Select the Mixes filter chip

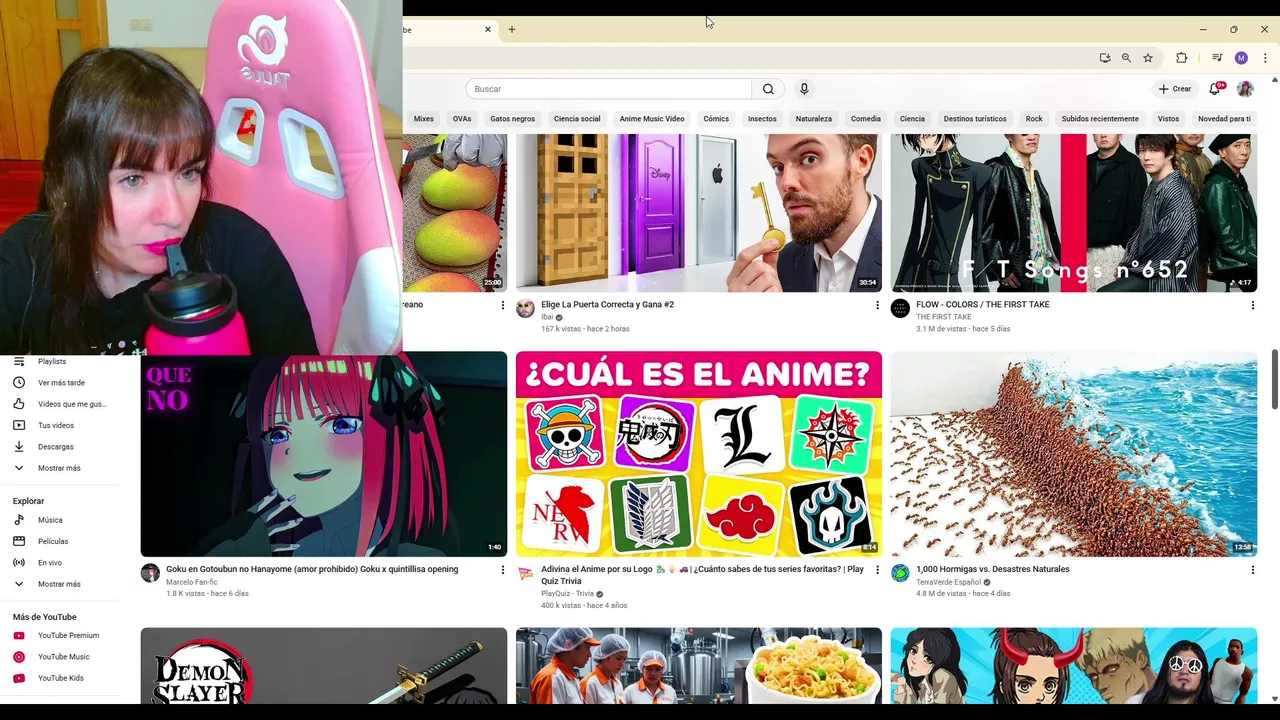424,119
